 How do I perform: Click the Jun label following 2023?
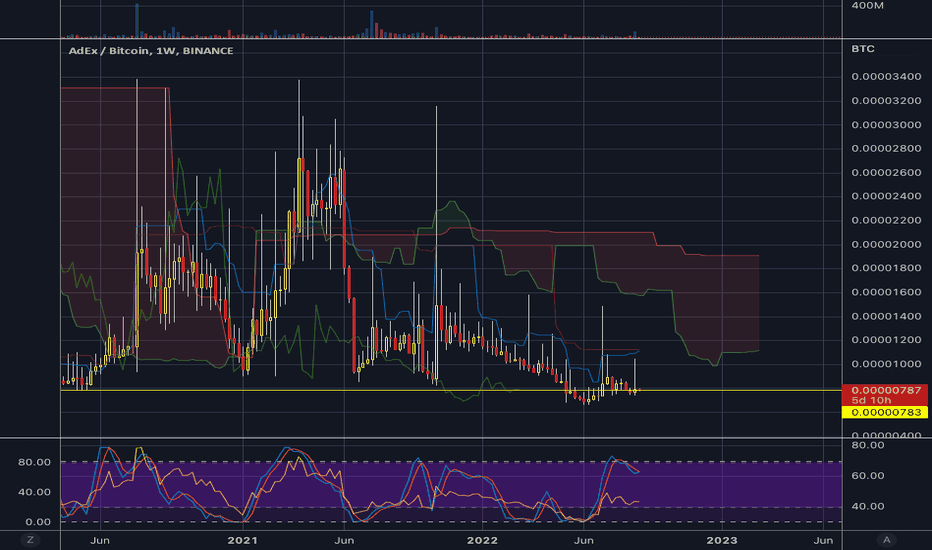click(x=823, y=540)
